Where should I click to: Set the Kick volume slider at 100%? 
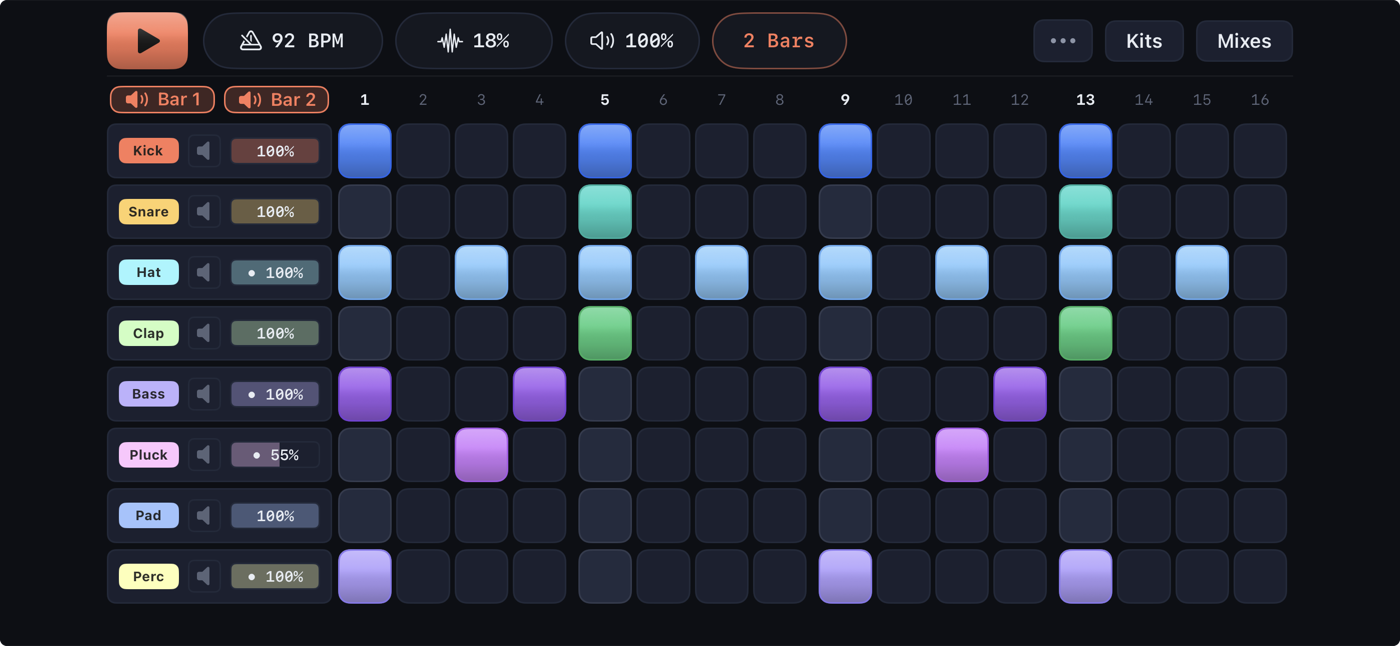[x=275, y=151]
